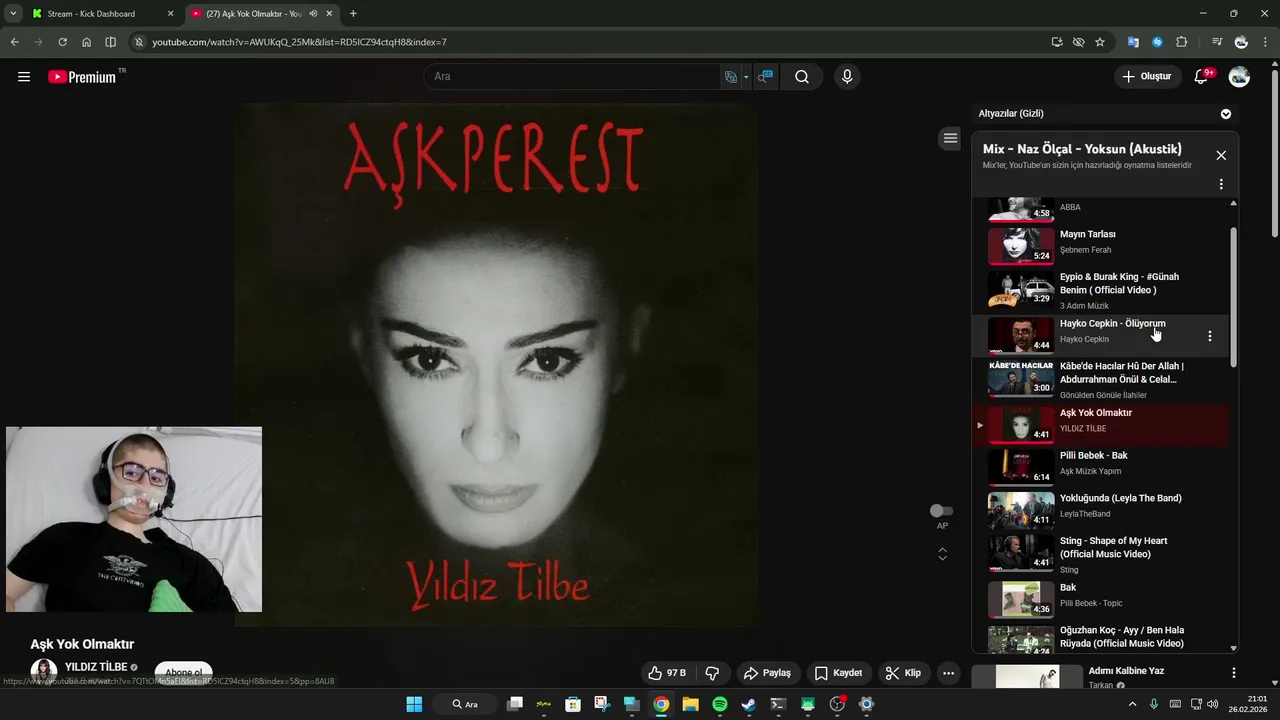The height and width of the screenshot is (720, 1280).
Task: Click the eye-slash icon in address bar
Action: pyautogui.click(x=1078, y=42)
